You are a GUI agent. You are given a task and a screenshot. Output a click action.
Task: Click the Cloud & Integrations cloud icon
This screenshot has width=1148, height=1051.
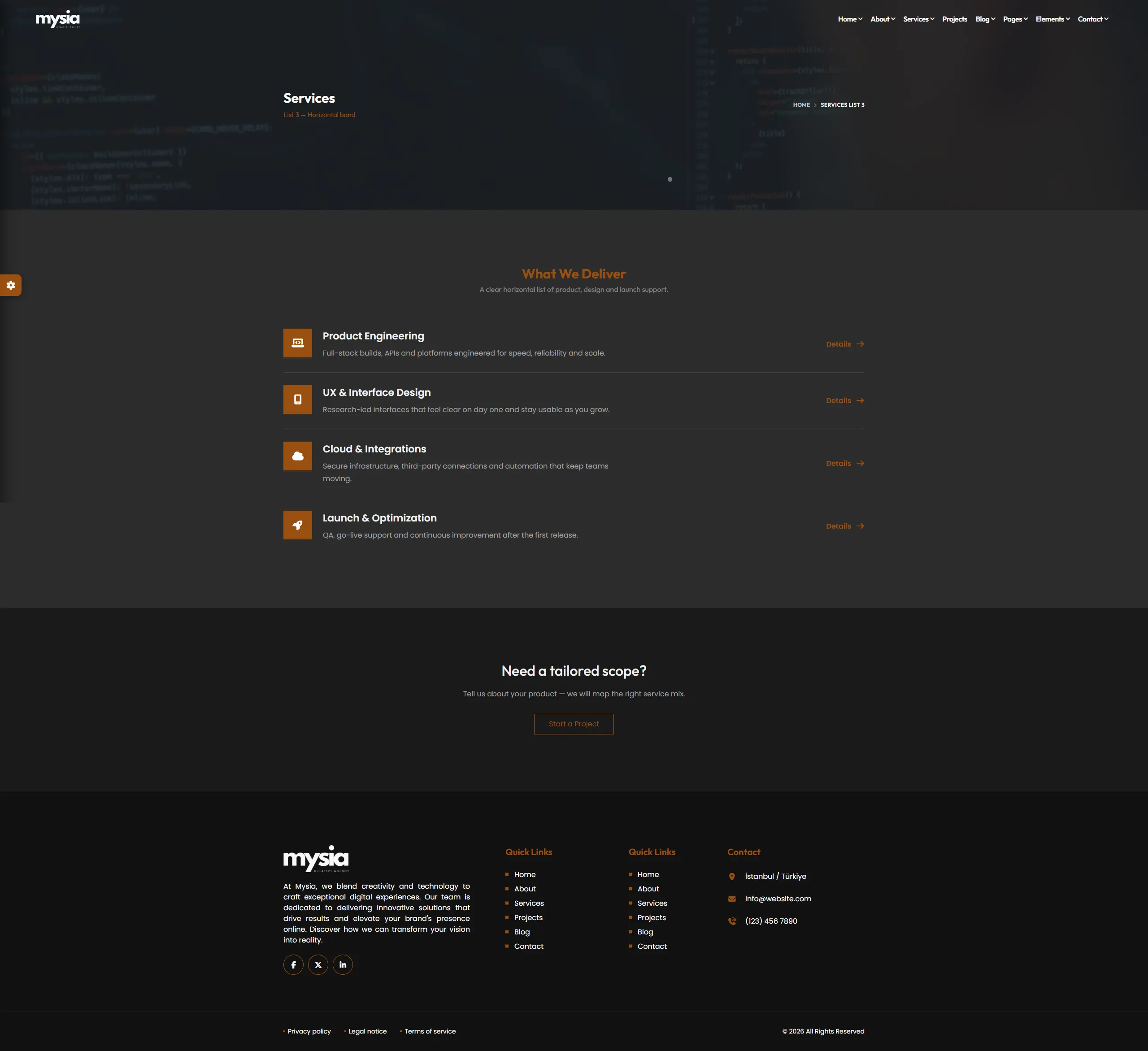point(298,456)
